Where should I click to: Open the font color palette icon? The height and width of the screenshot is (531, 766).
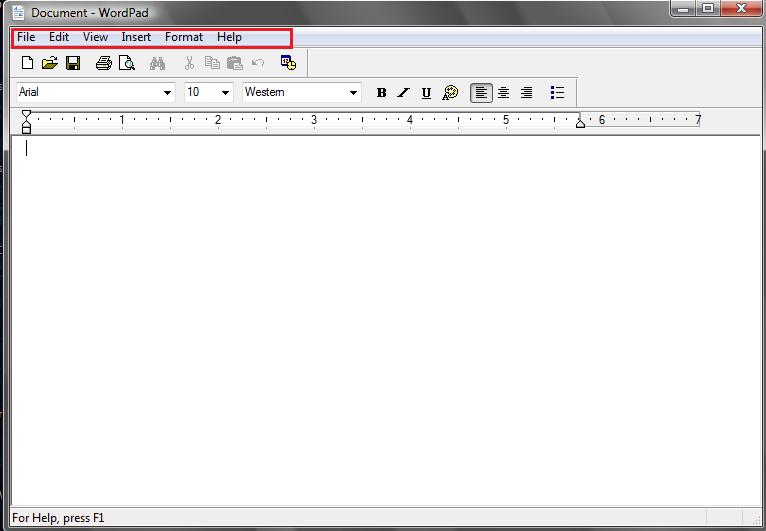pos(450,92)
